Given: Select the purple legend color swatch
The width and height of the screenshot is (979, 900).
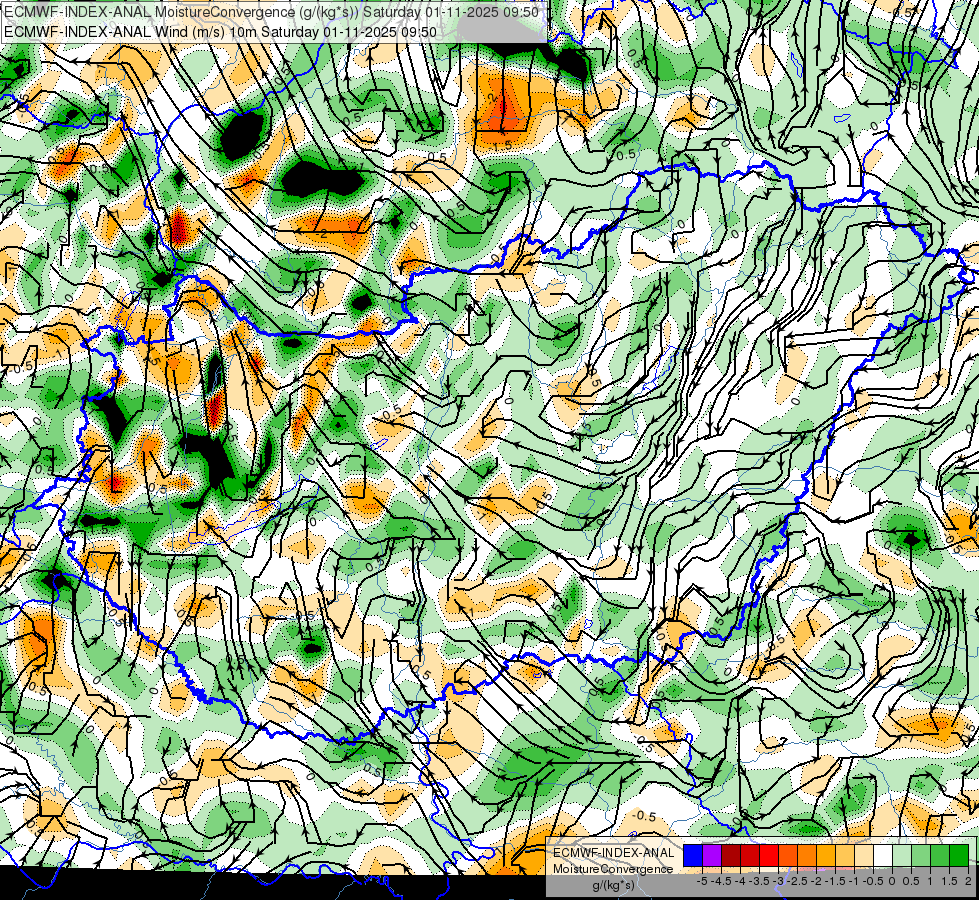Looking at the screenshot, I should click(x=712, y=856).
